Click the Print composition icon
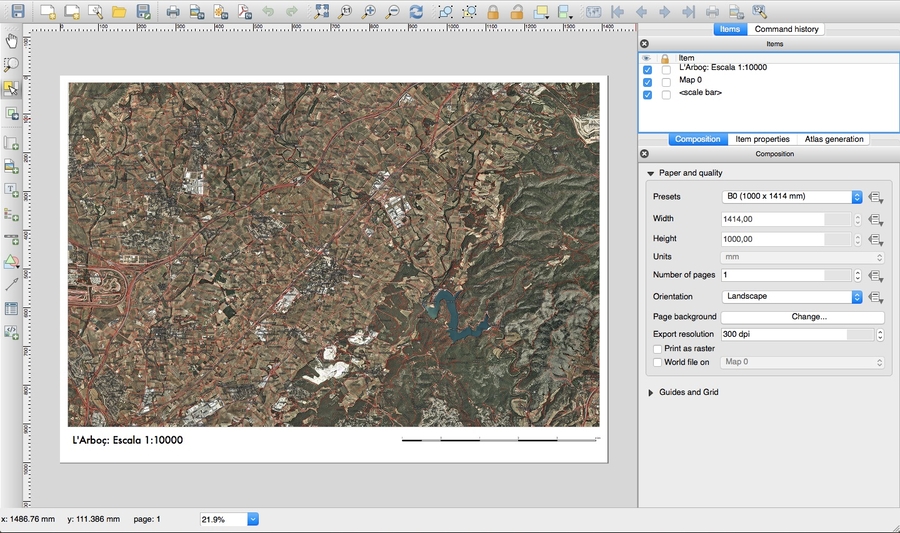900x533 pixels. coord(173,12)
